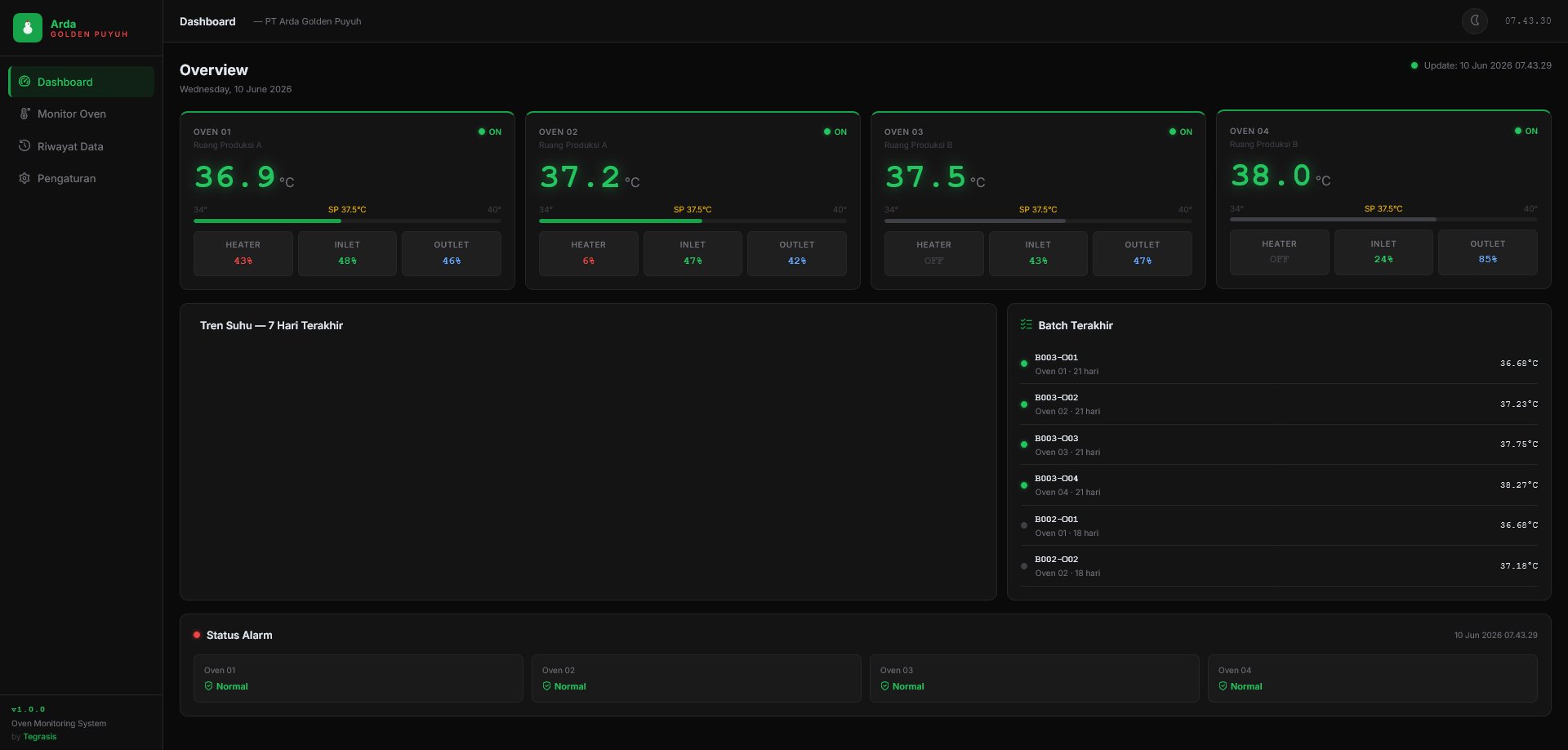Click the OVEN 01 OUTLET 46% tile
The image size is (1568, 750).
(452, 253)
